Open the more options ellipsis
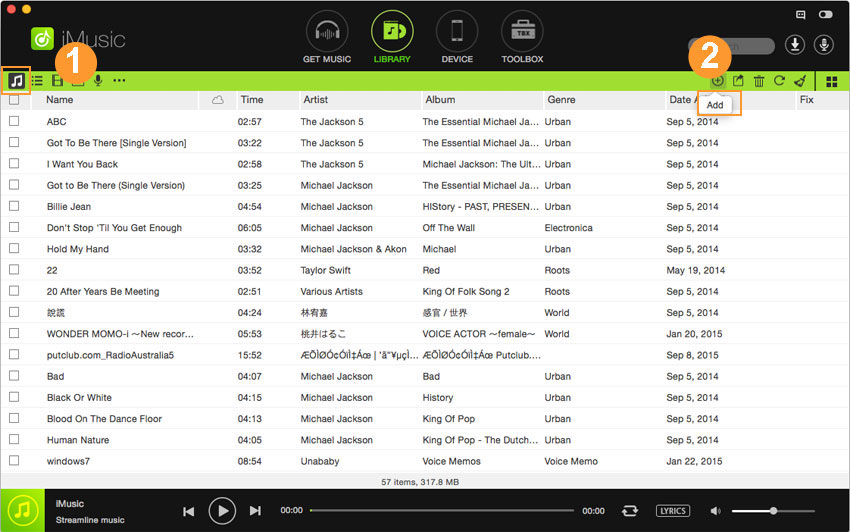Screen dimensions: 850x532 [x=119, y=81]
